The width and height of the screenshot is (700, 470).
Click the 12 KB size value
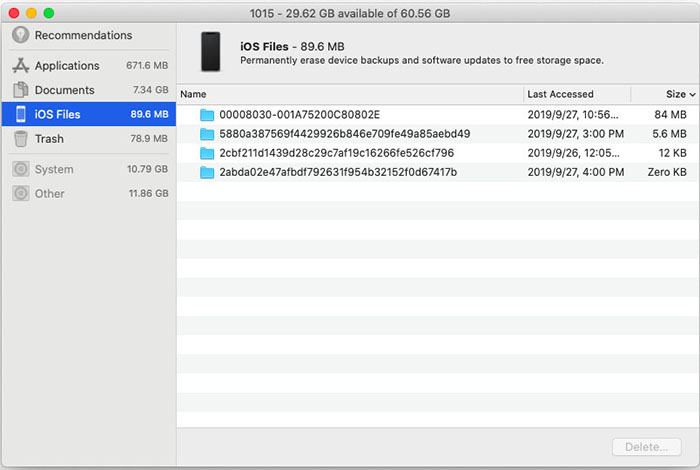tap(672, 153)
